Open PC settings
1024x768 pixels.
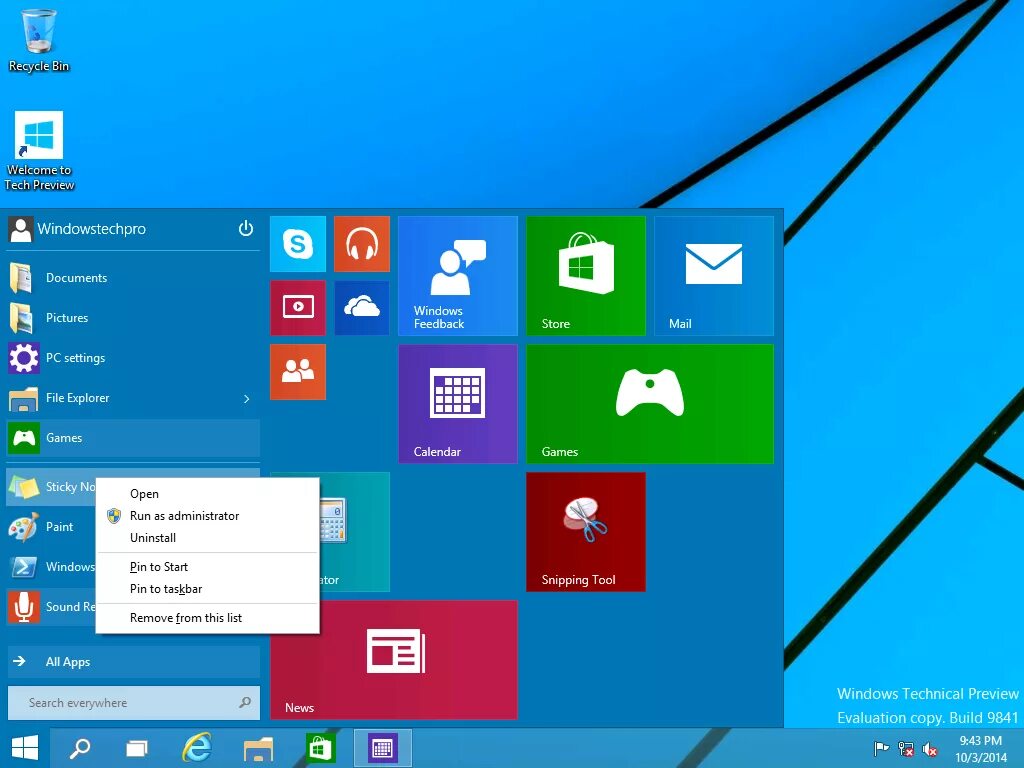tap(133, 358)
